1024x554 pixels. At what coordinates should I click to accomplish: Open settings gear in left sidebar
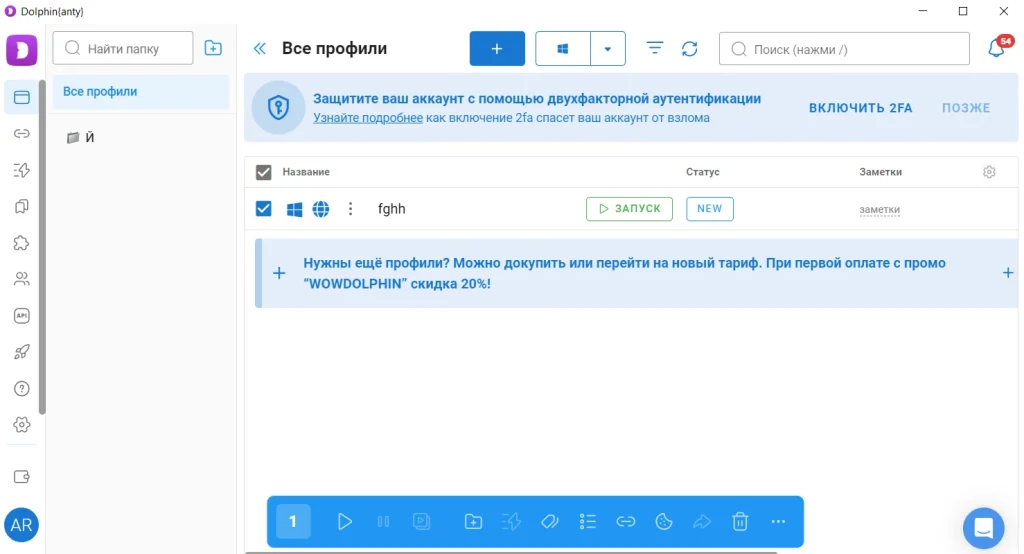tap(22, 425)
